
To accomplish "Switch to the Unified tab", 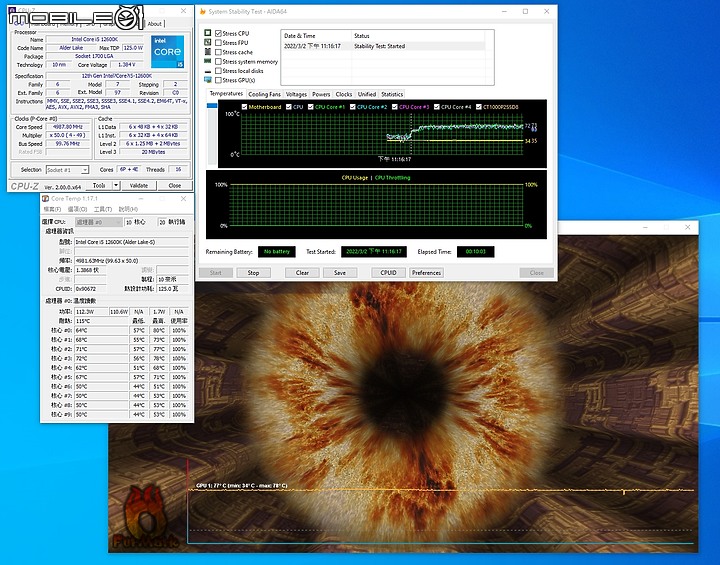I will [x=367, y=94].
